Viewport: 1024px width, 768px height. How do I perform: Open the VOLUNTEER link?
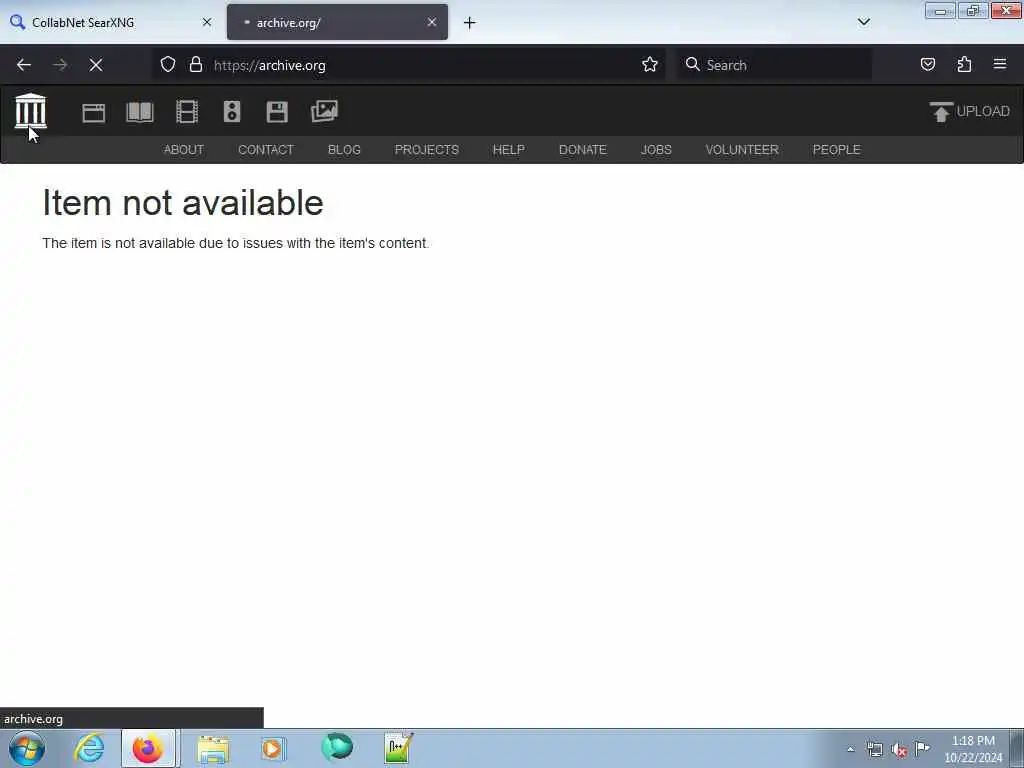[x=742, y=150]
